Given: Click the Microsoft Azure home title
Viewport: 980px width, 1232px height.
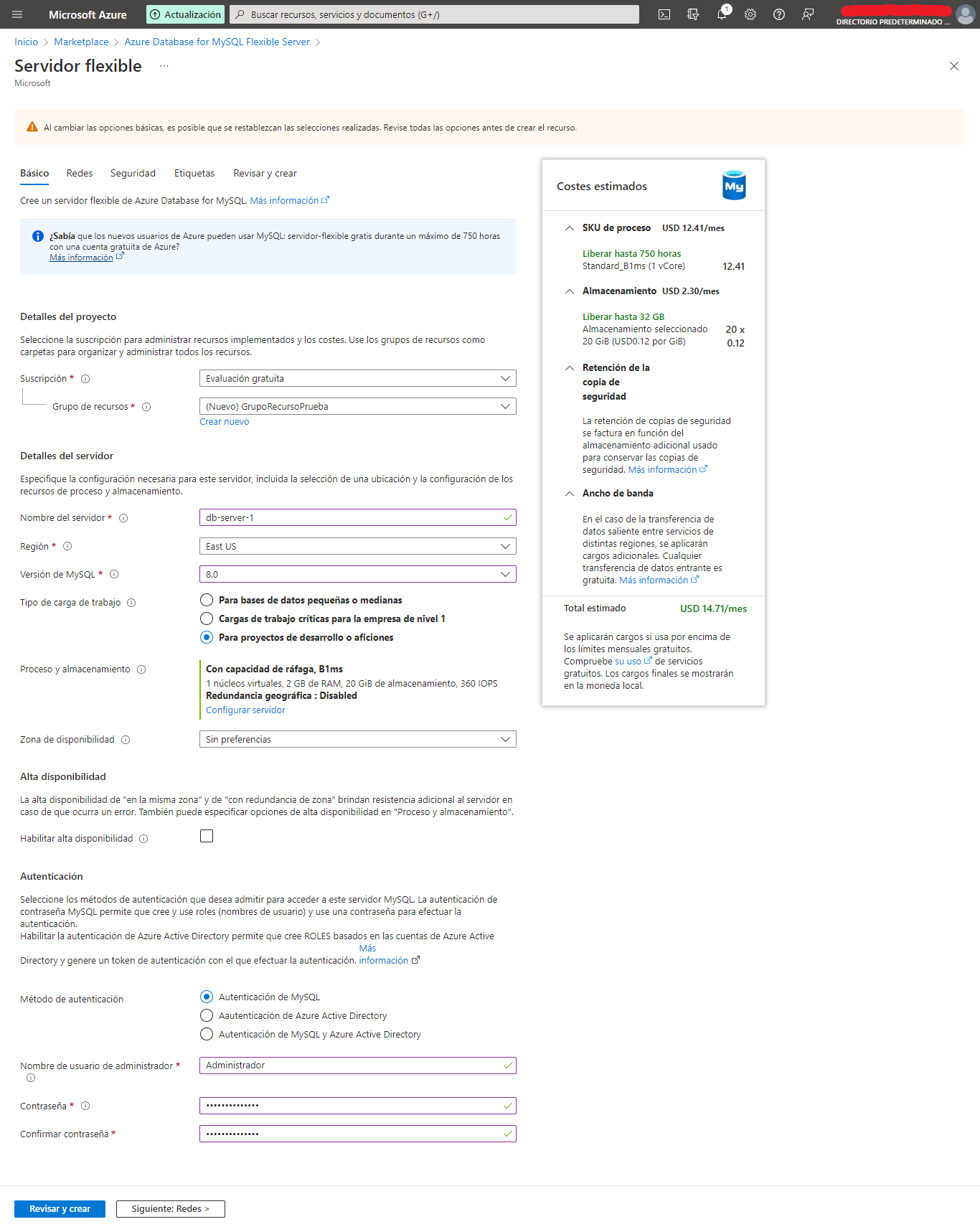Looking at the screenshot, I should (88, 14).
